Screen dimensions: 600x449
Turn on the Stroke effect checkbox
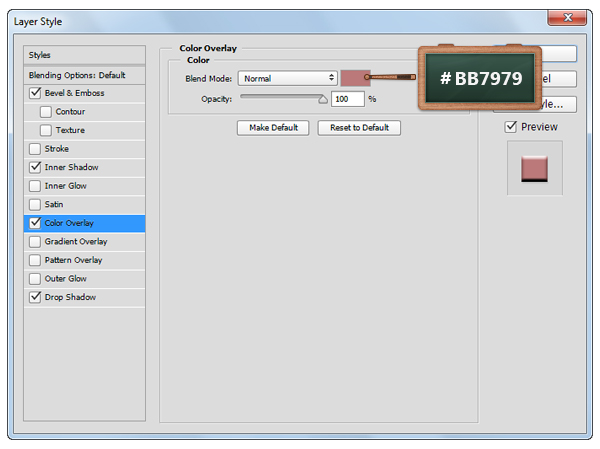tap(36, 149)
